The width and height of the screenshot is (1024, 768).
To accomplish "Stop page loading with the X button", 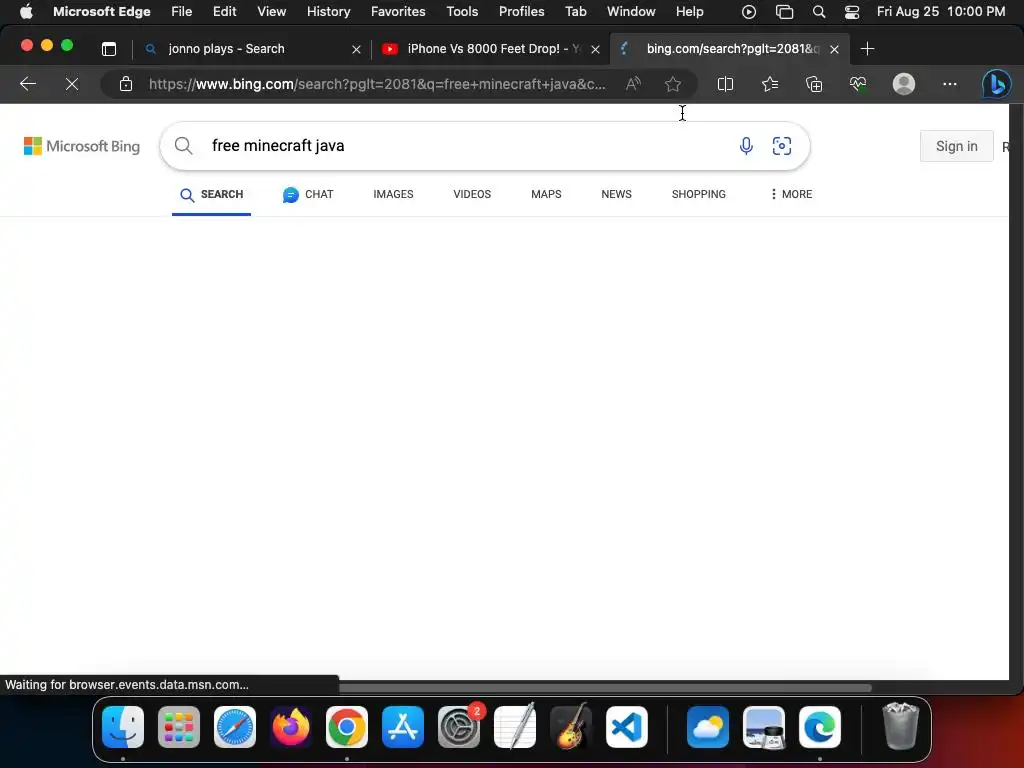I will 72,84.
